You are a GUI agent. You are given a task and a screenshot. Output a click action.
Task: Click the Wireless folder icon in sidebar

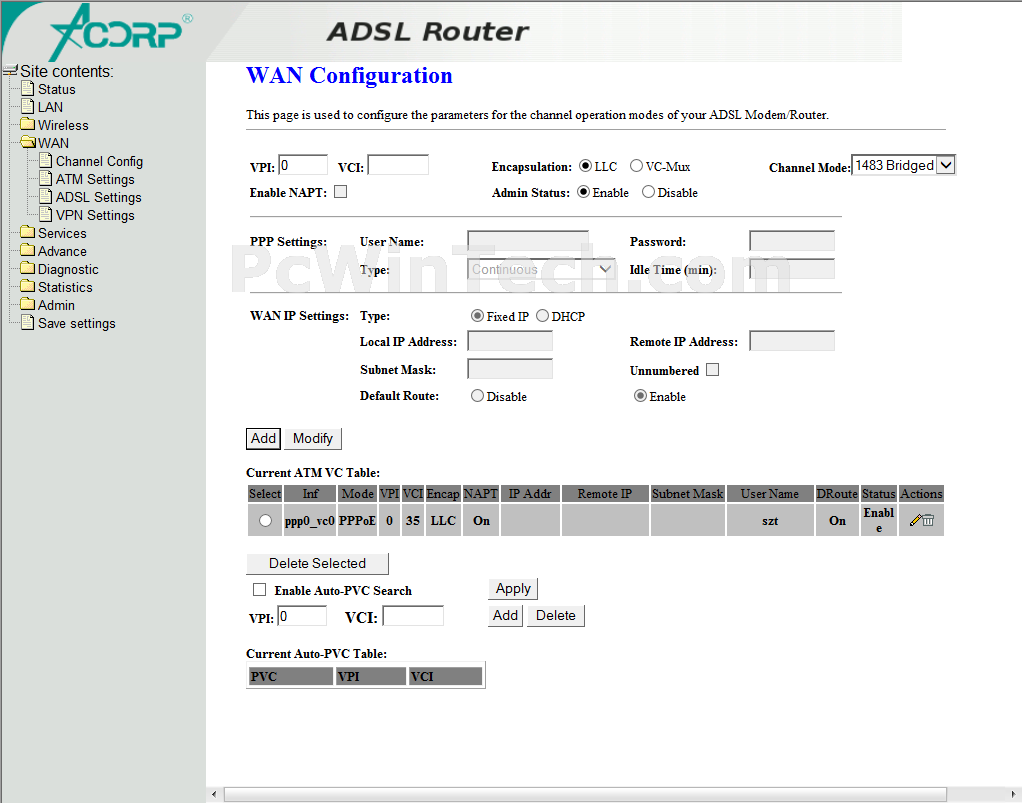[27, 125]
